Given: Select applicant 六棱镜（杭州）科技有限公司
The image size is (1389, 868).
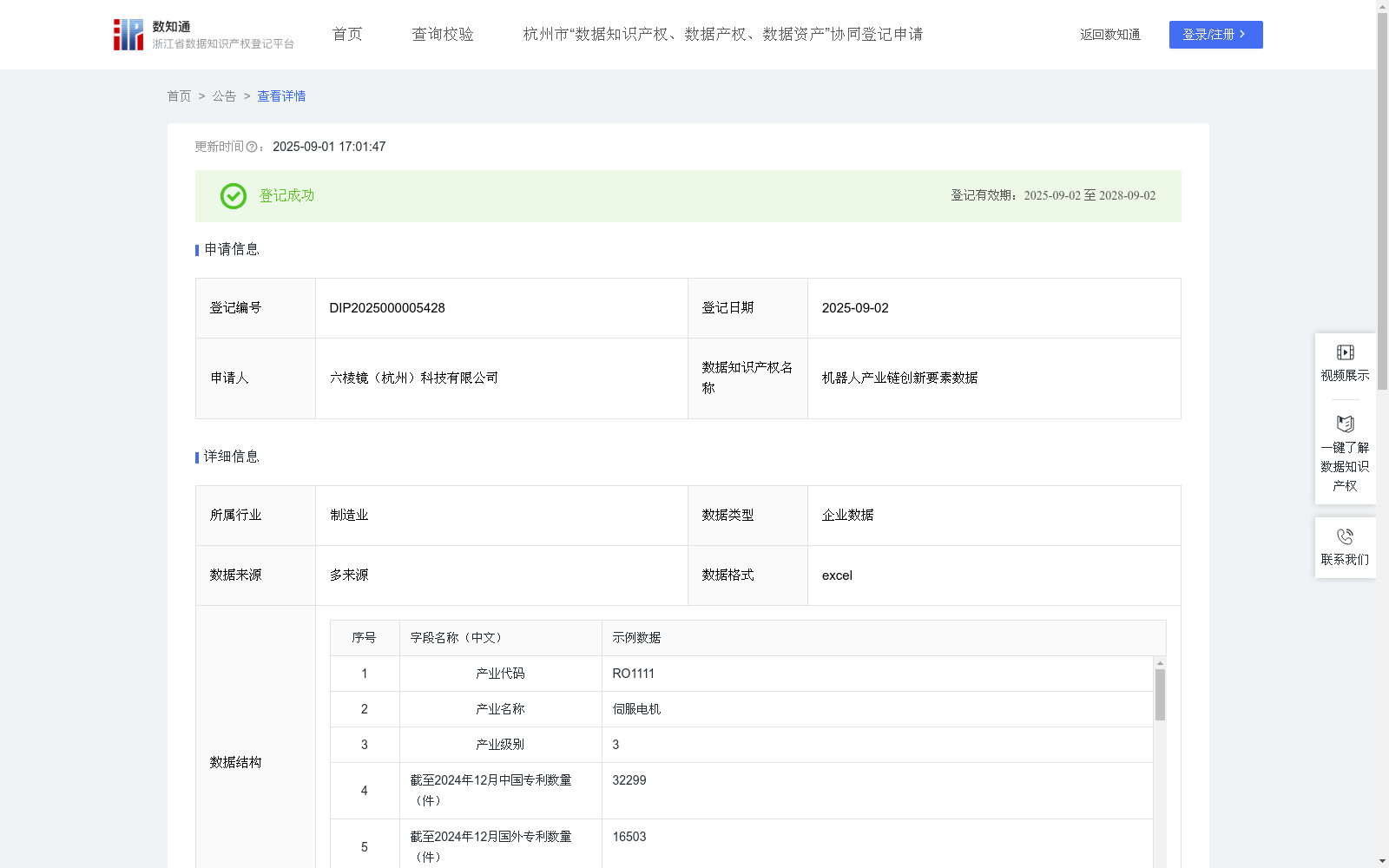Looking at the screenshot, I should click(414, 378).
